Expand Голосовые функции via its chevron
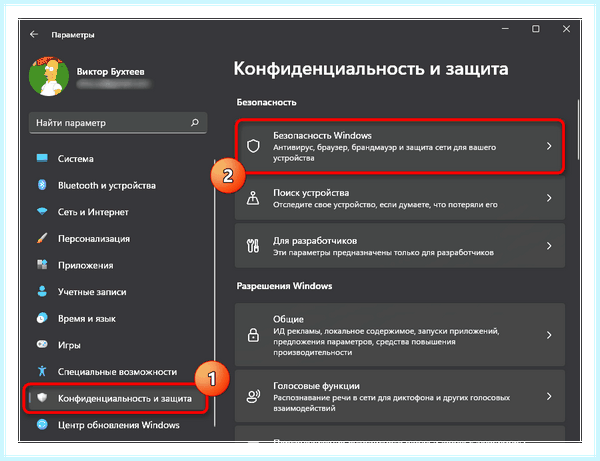Viewport: 600px width, 461px height. pos(549,396)
